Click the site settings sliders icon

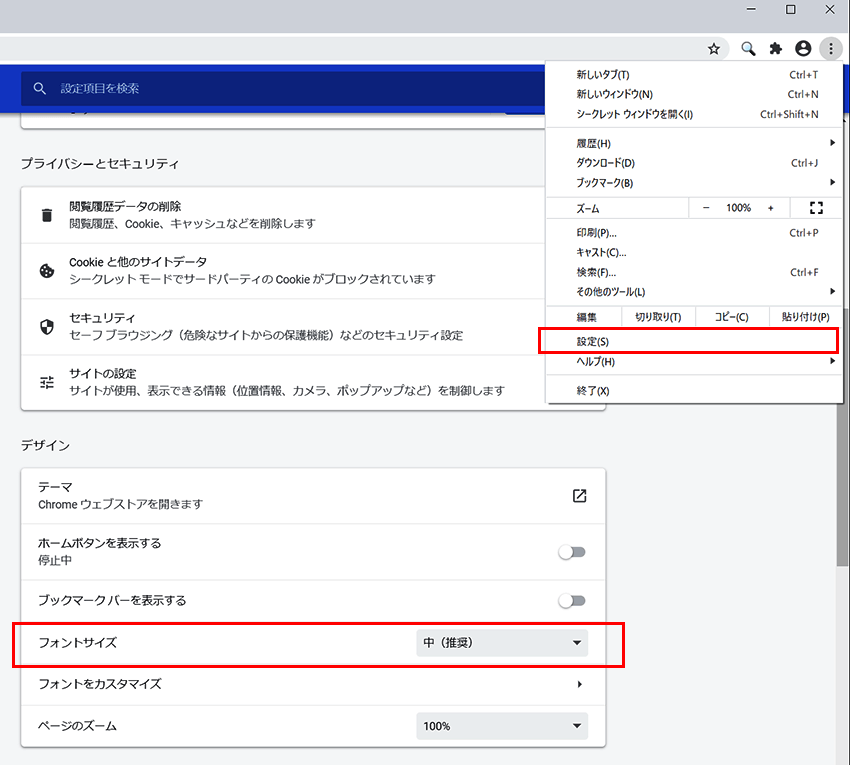(47, 382)
